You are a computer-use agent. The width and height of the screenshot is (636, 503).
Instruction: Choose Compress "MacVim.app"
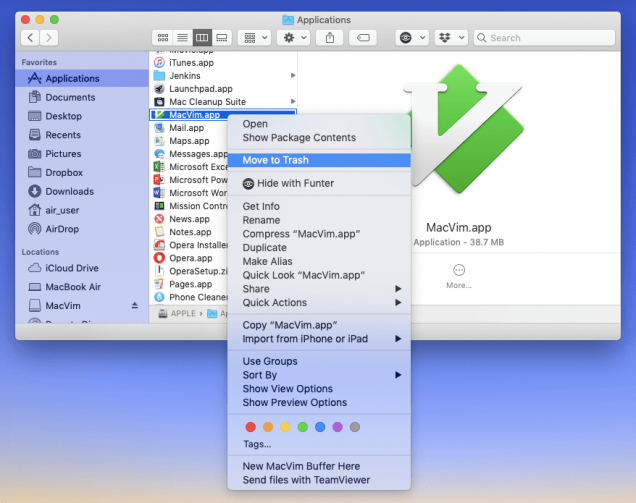(x=319, y=234)
